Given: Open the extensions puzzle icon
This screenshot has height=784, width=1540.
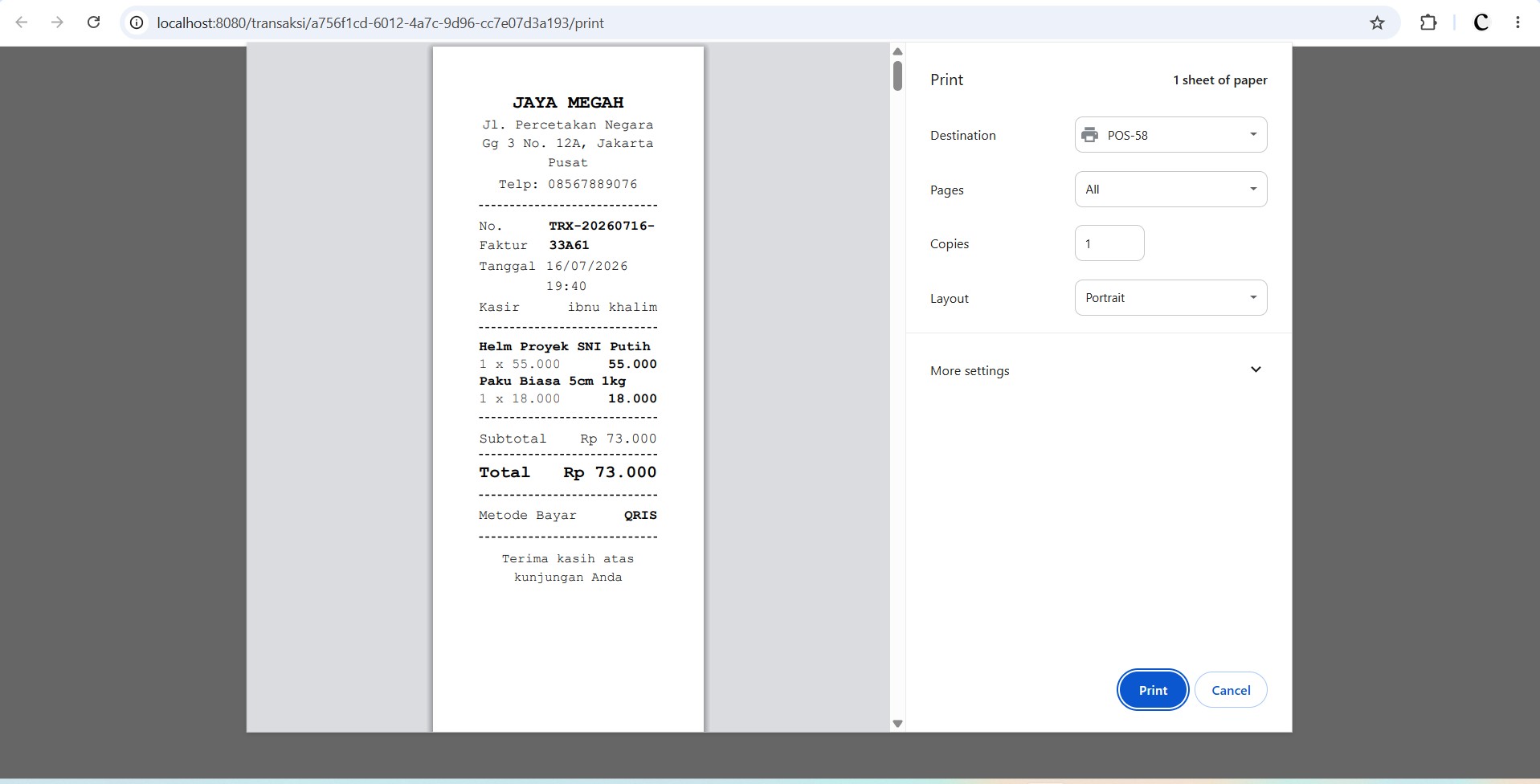Looking at the screenshot, I should 1428,22.
